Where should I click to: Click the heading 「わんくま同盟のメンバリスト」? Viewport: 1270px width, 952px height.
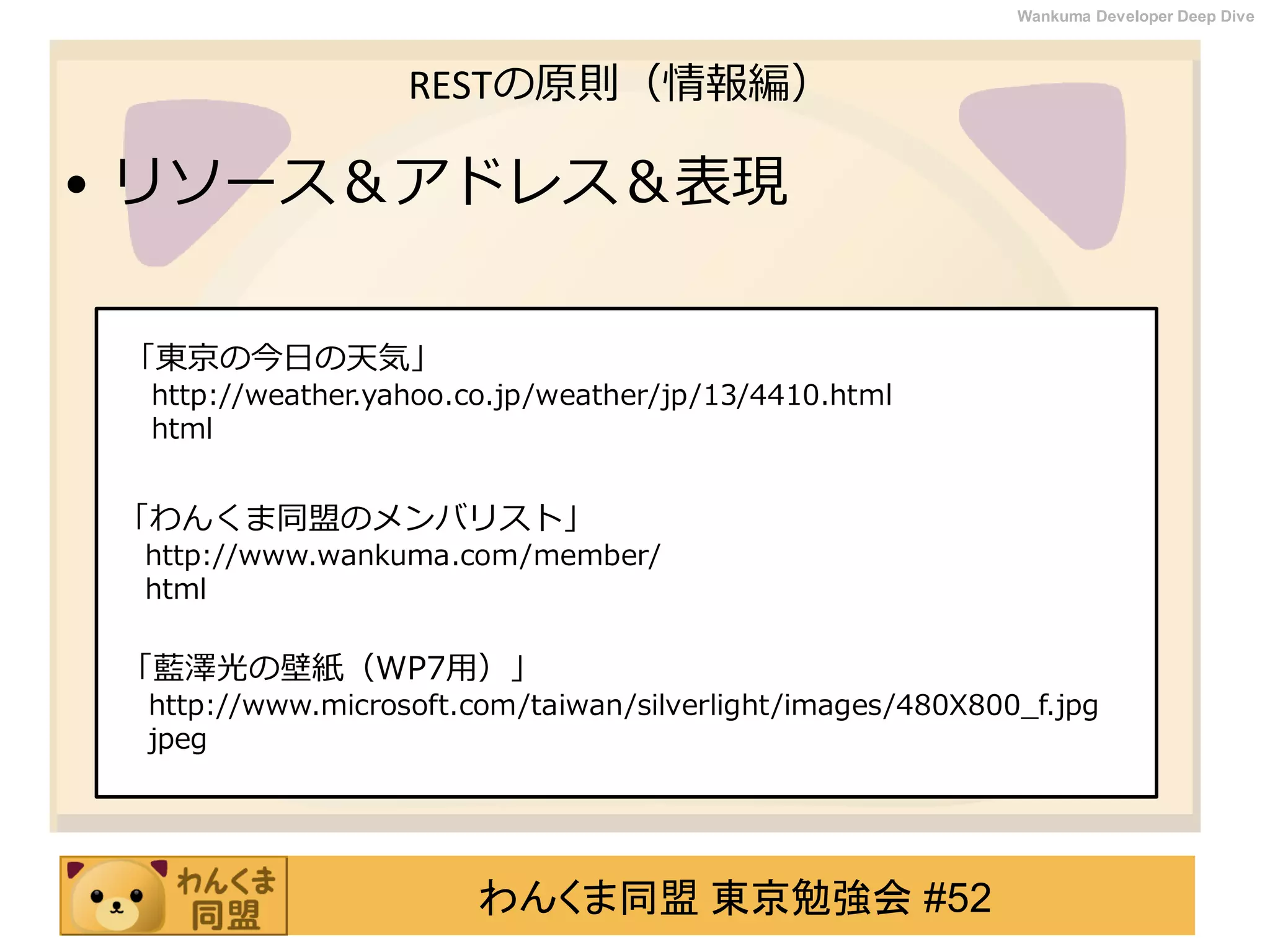click(355, 518)
